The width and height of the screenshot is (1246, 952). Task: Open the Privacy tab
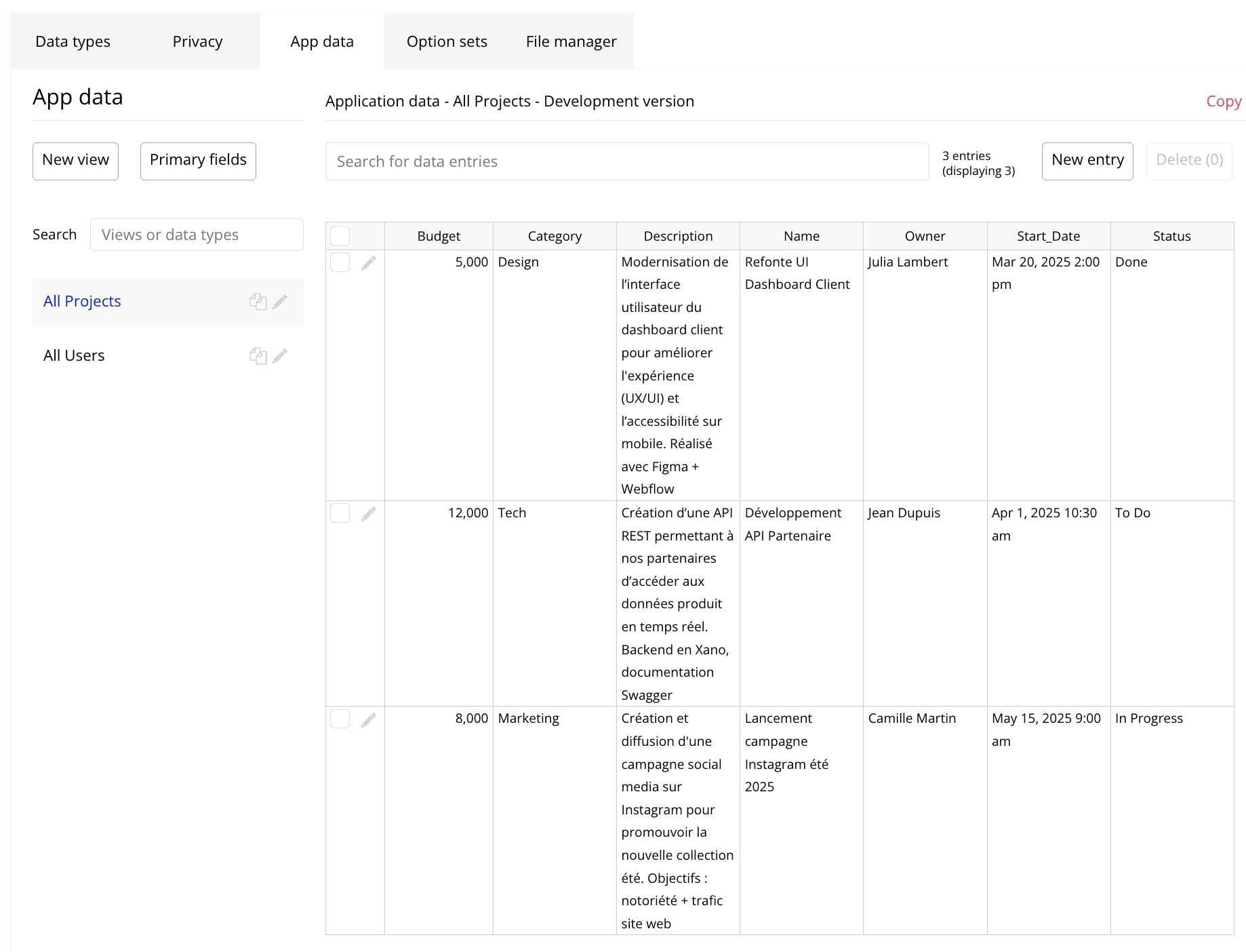(197, 41)
